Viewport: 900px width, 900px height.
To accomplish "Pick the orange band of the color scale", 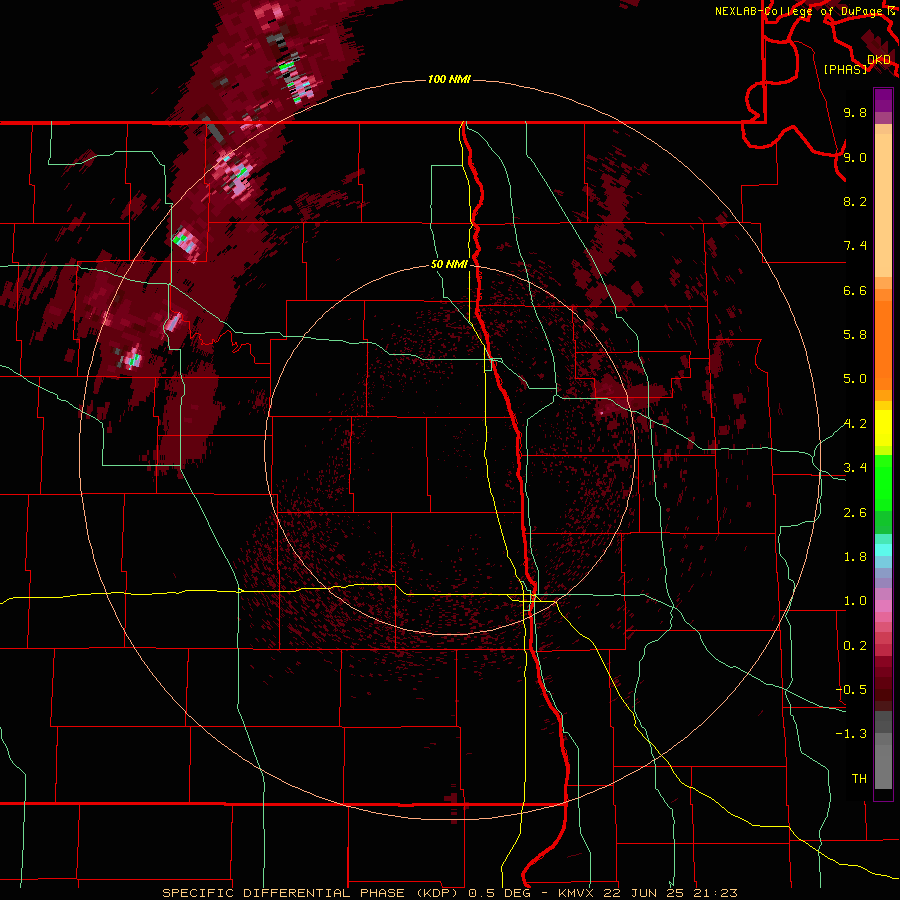I will [883, 344].
